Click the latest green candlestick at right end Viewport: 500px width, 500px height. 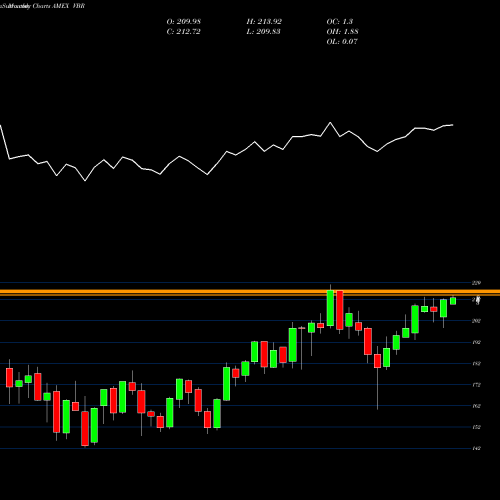(453, 301)
